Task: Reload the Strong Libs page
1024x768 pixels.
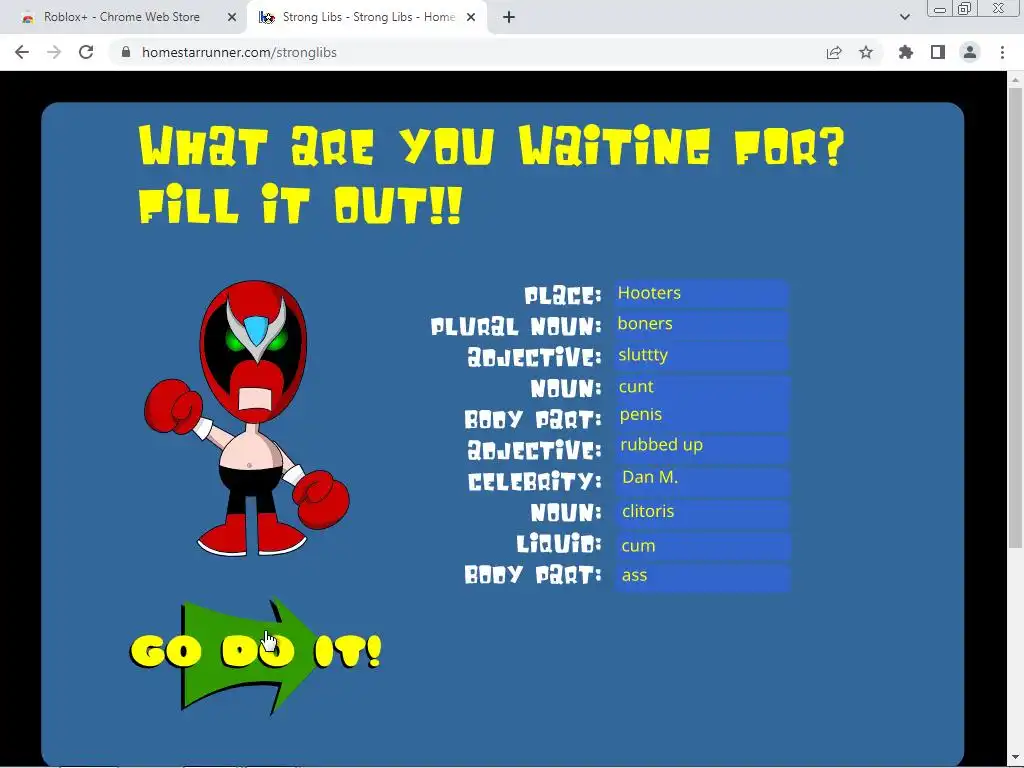Action: point(86,52)
